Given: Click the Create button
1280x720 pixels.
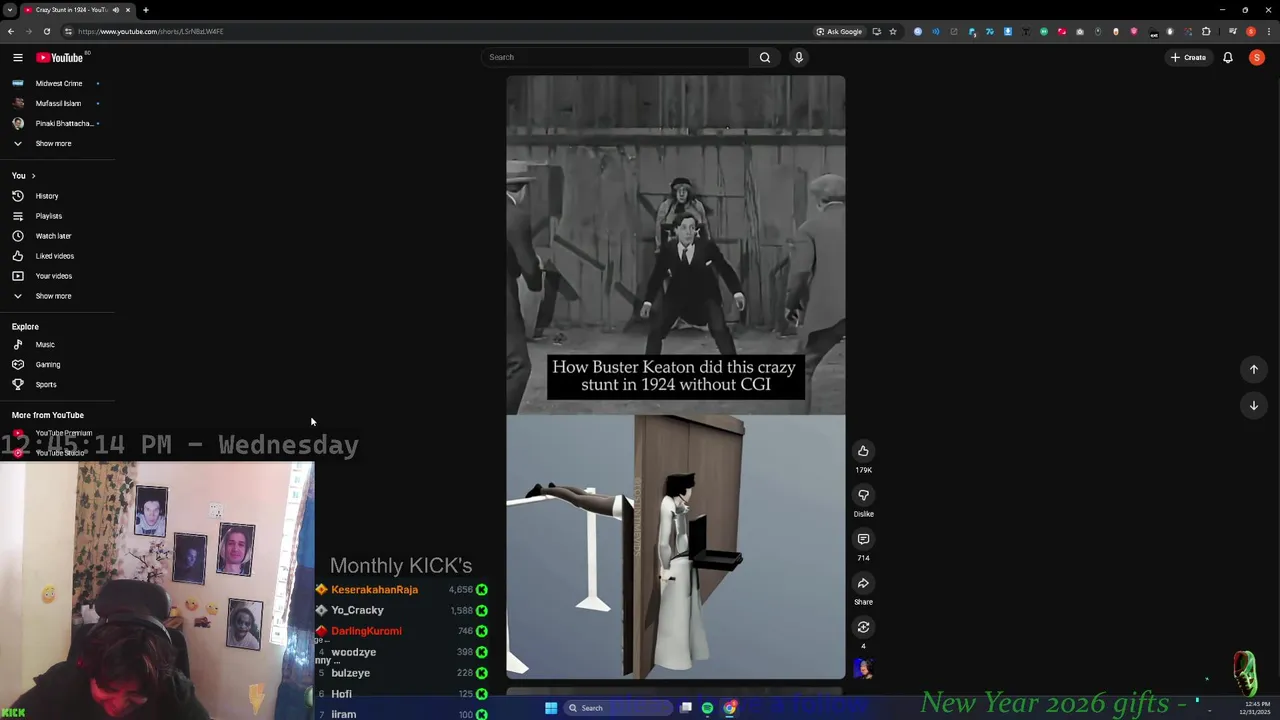Looking at the screenshot, I should pos(1188,57).
